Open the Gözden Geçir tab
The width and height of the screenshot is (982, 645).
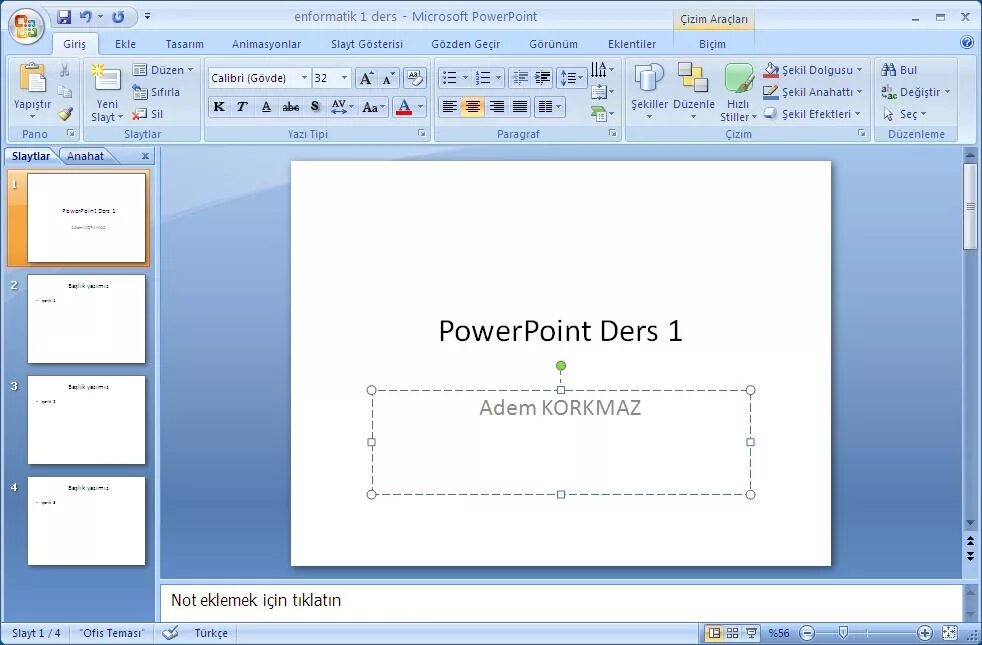466,44
